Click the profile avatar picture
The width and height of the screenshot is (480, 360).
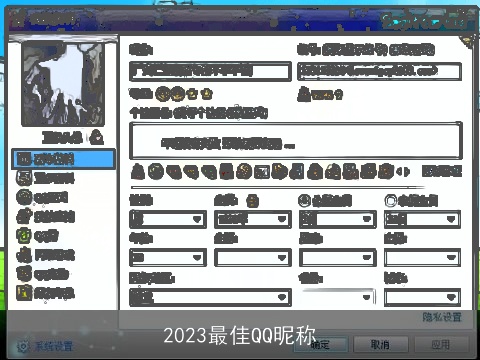tap(63, 84)
